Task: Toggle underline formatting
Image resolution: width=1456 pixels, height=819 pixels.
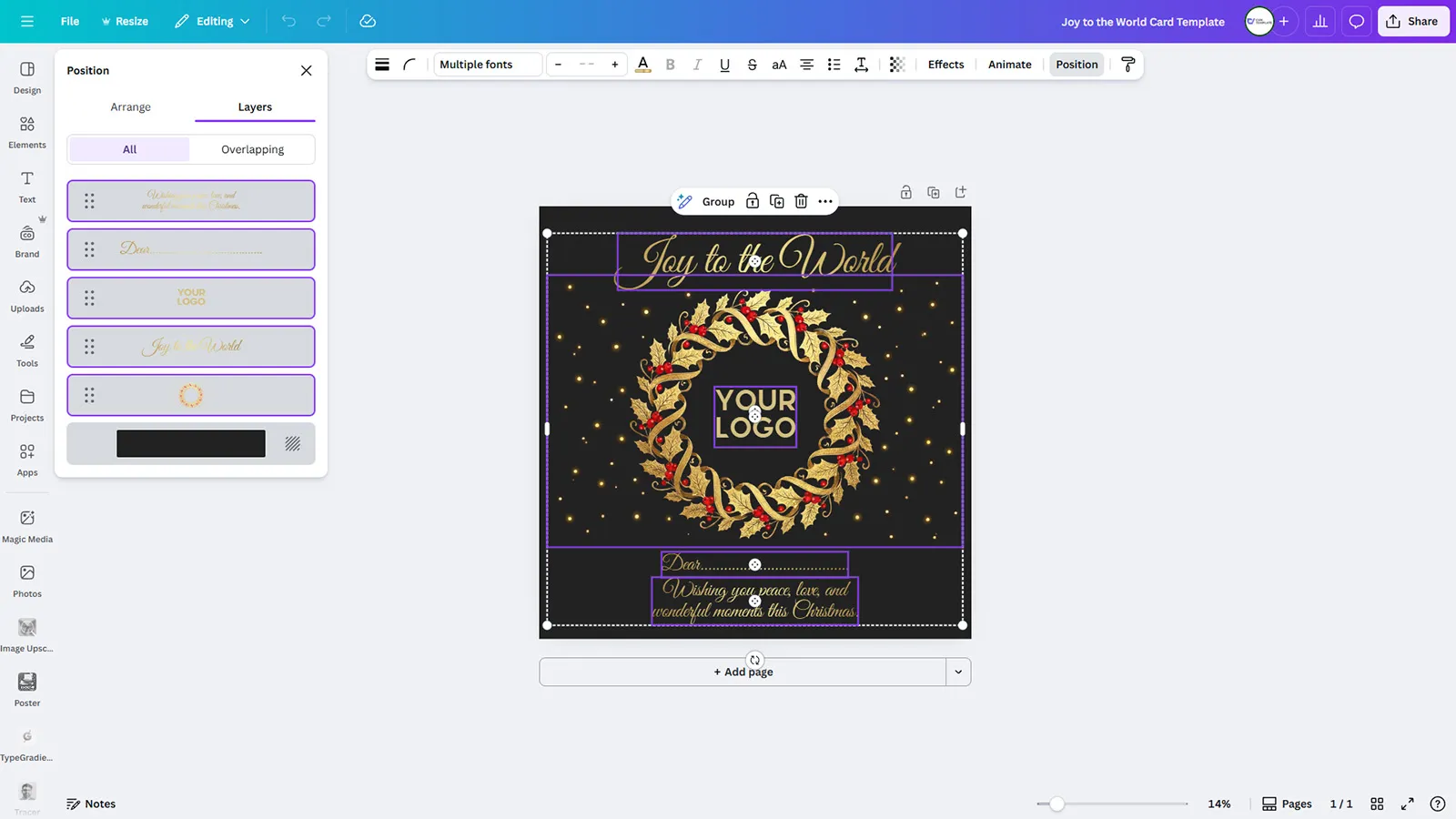Action: click(x=724, y=64)
